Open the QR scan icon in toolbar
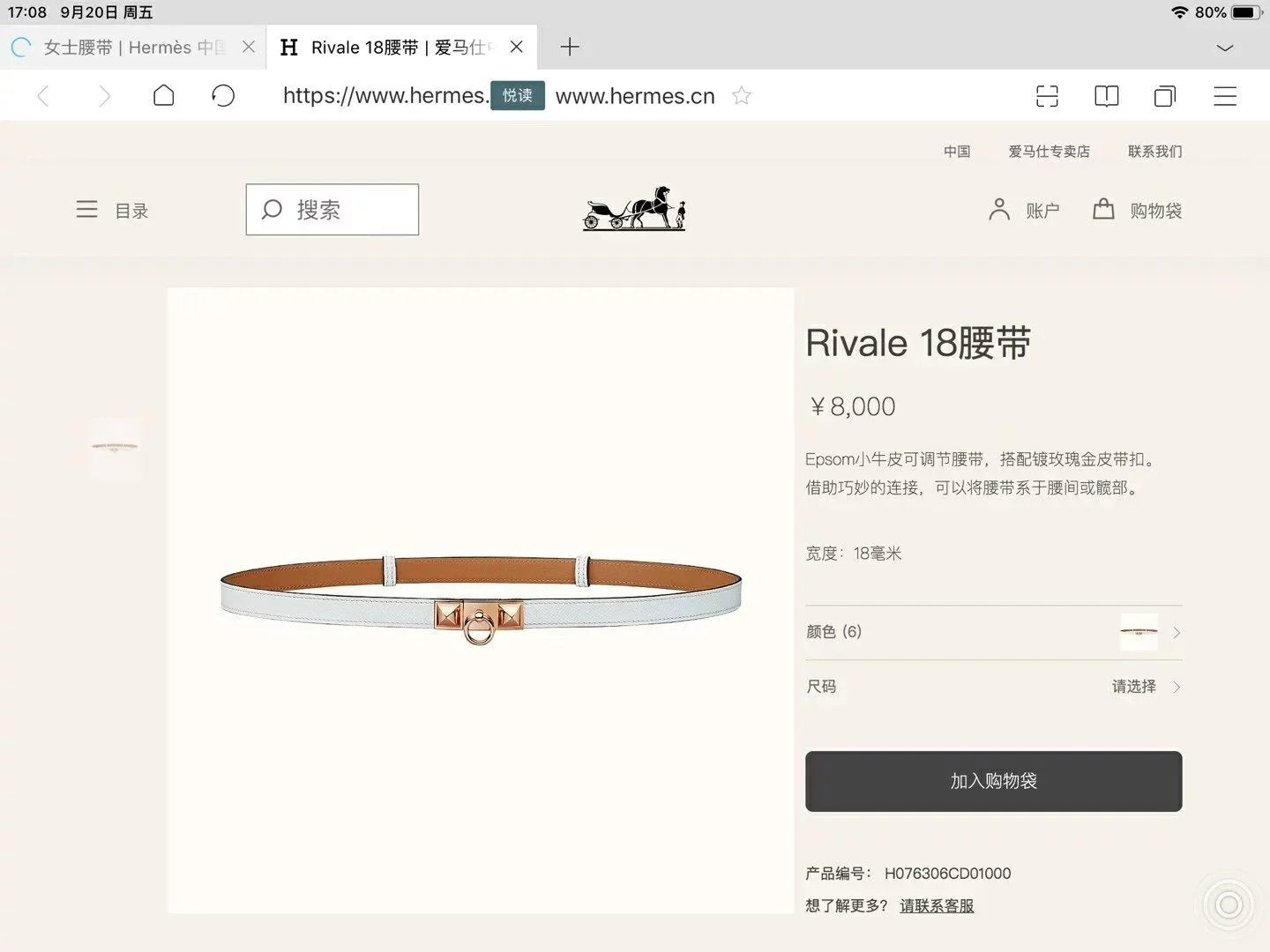The image size is (1270, 952). 1047,96
